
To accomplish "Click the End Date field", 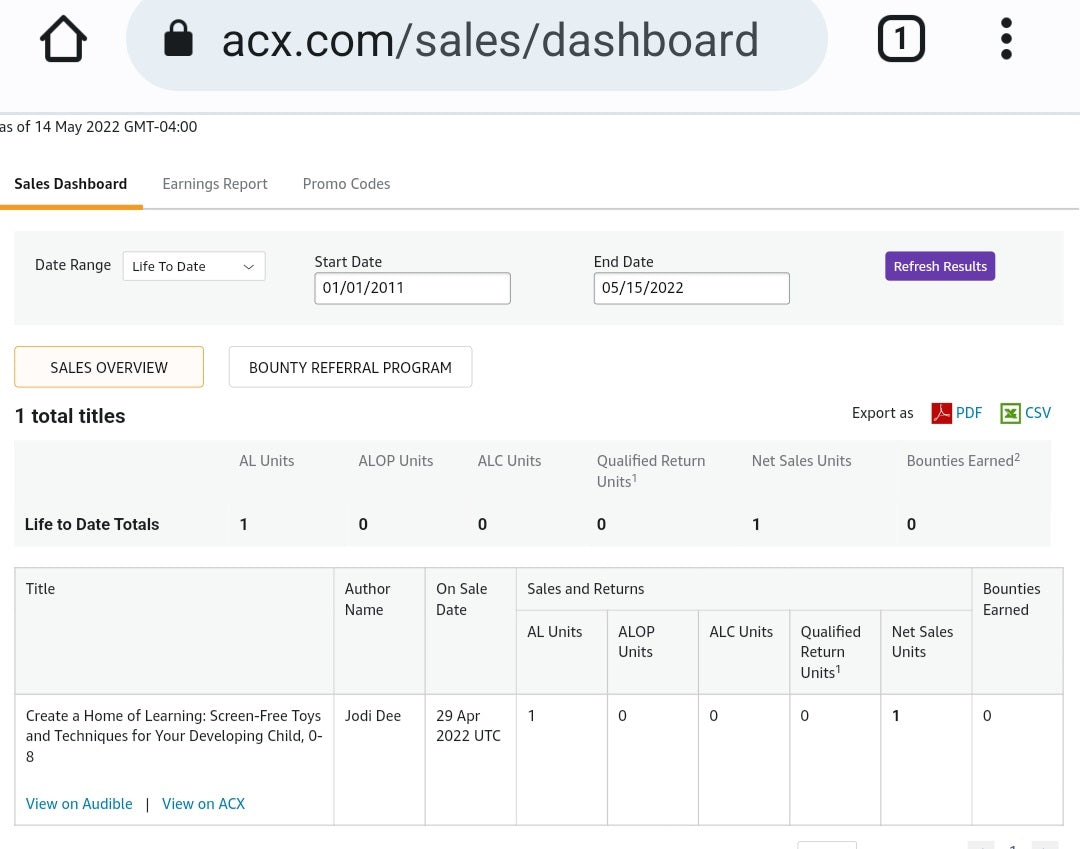I will coord(691,288).
